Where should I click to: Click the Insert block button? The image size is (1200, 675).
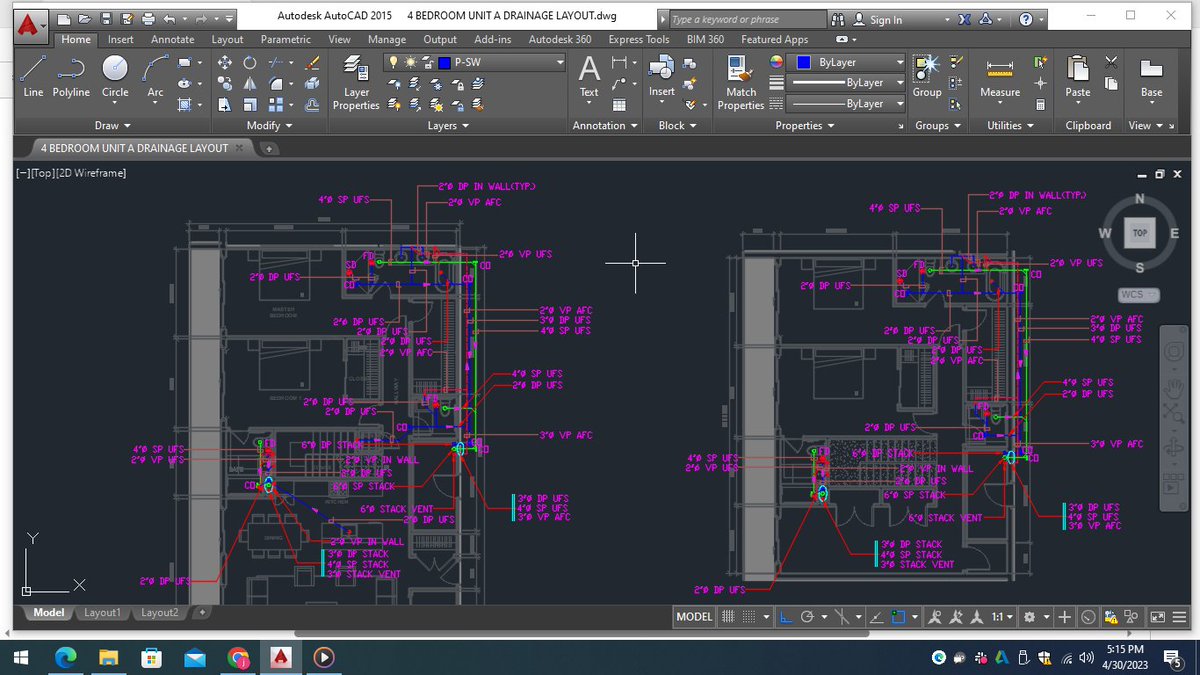tap(662, 76)
